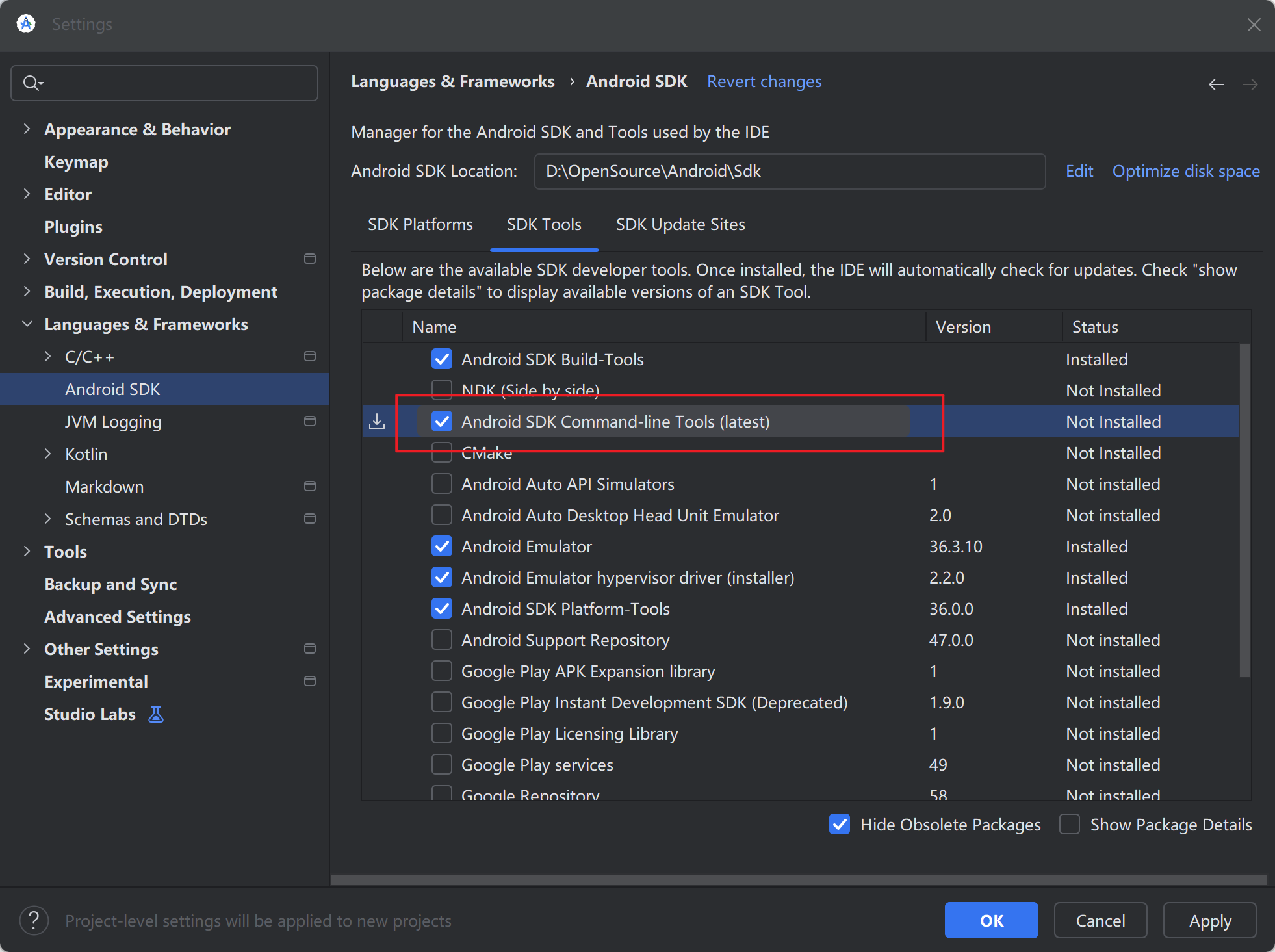Viewport: 1275px width, 952px height.
Task: Click the forward navigation arrow icon
Action: tap(1250, 84)
